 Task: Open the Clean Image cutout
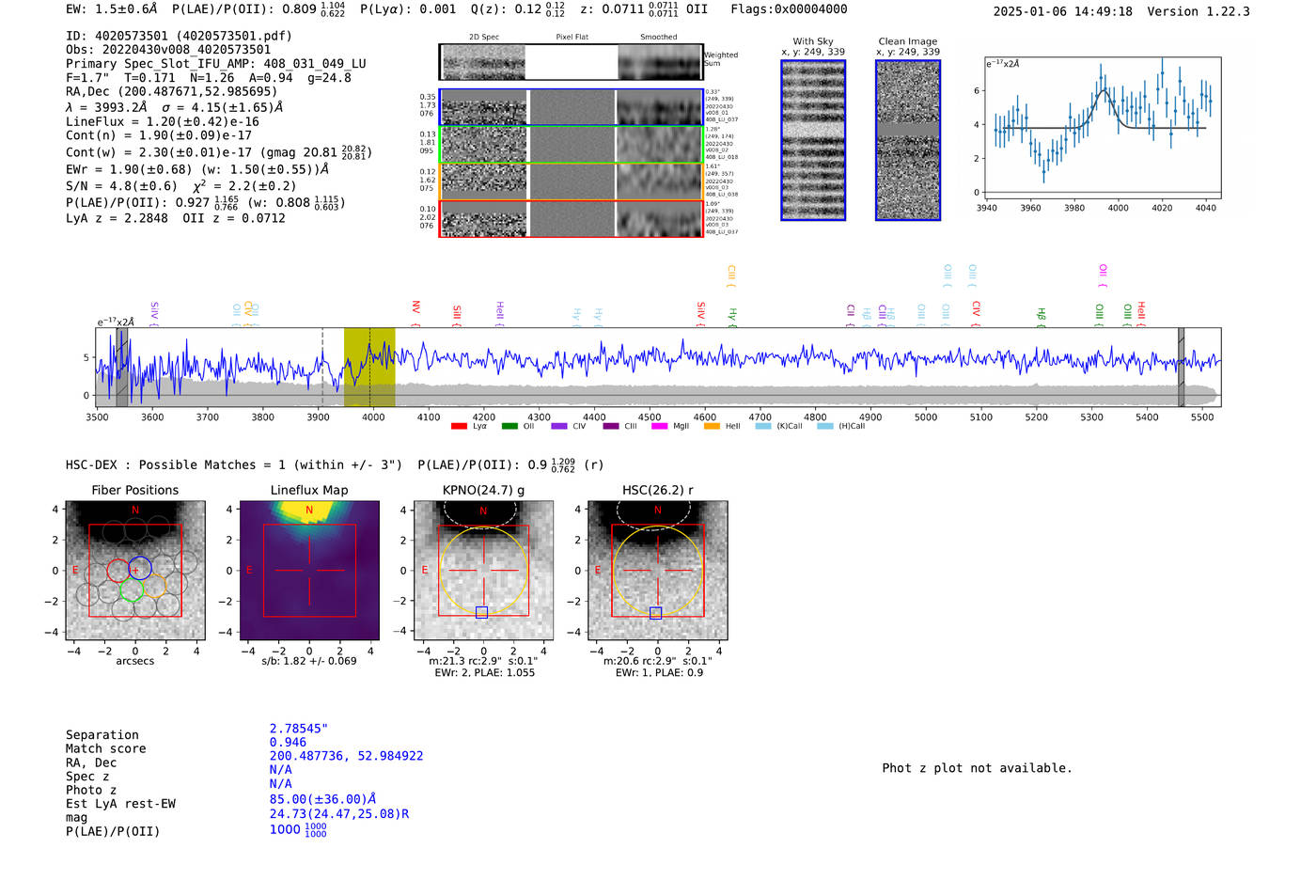pos(908,141)
